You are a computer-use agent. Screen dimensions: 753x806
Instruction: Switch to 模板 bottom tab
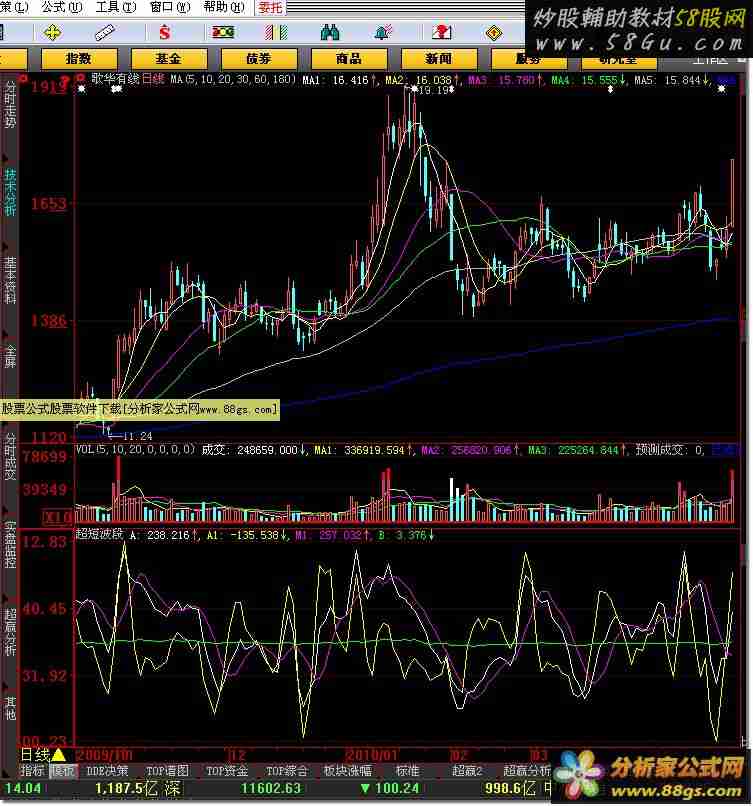[63, 770]
